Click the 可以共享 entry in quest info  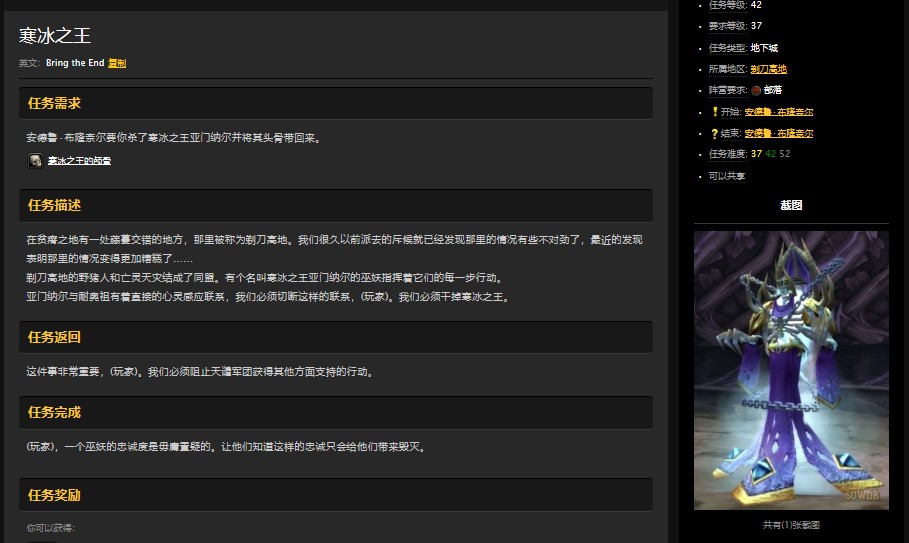point(727,176)
